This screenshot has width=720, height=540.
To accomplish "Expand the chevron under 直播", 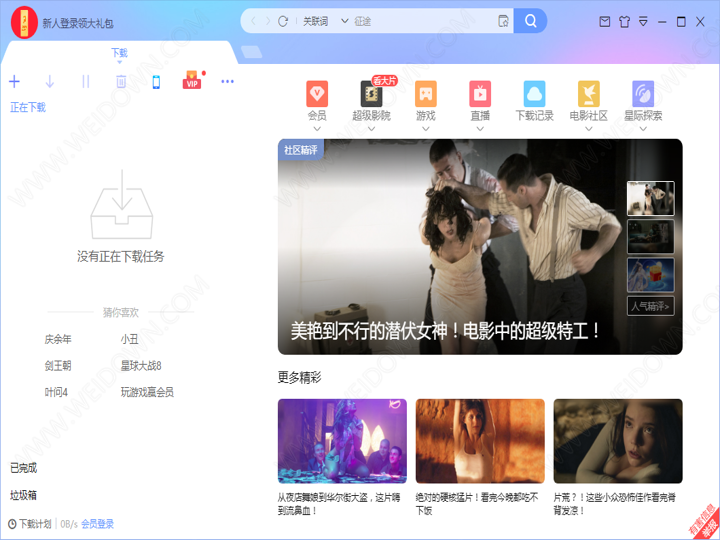I will 480,129.
